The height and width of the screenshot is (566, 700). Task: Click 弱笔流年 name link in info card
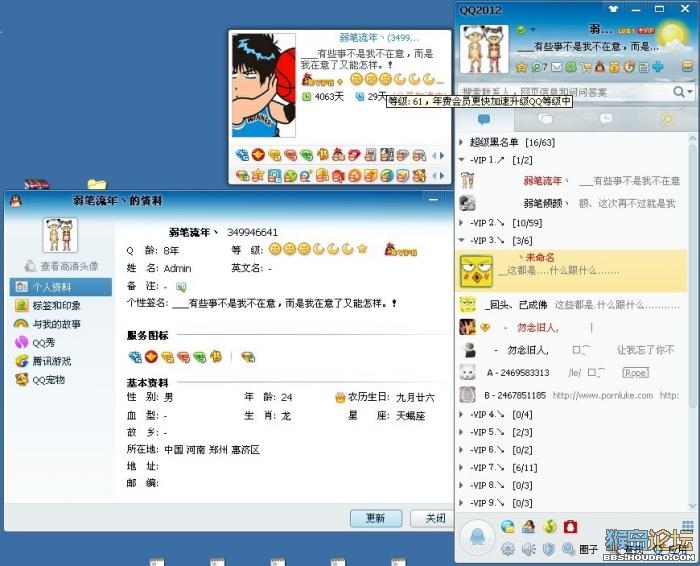(x=379, y=37)
